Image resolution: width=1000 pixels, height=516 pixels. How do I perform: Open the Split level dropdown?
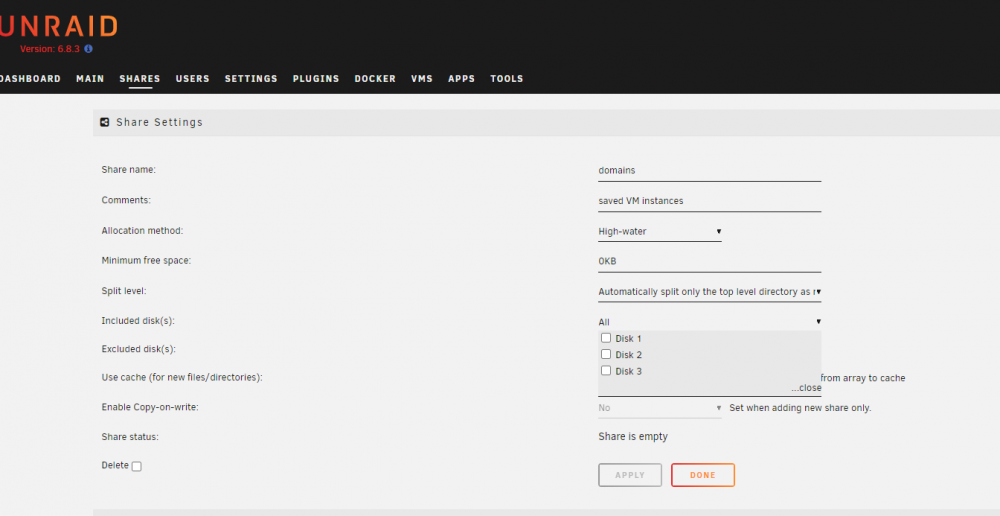click(709, 291)
